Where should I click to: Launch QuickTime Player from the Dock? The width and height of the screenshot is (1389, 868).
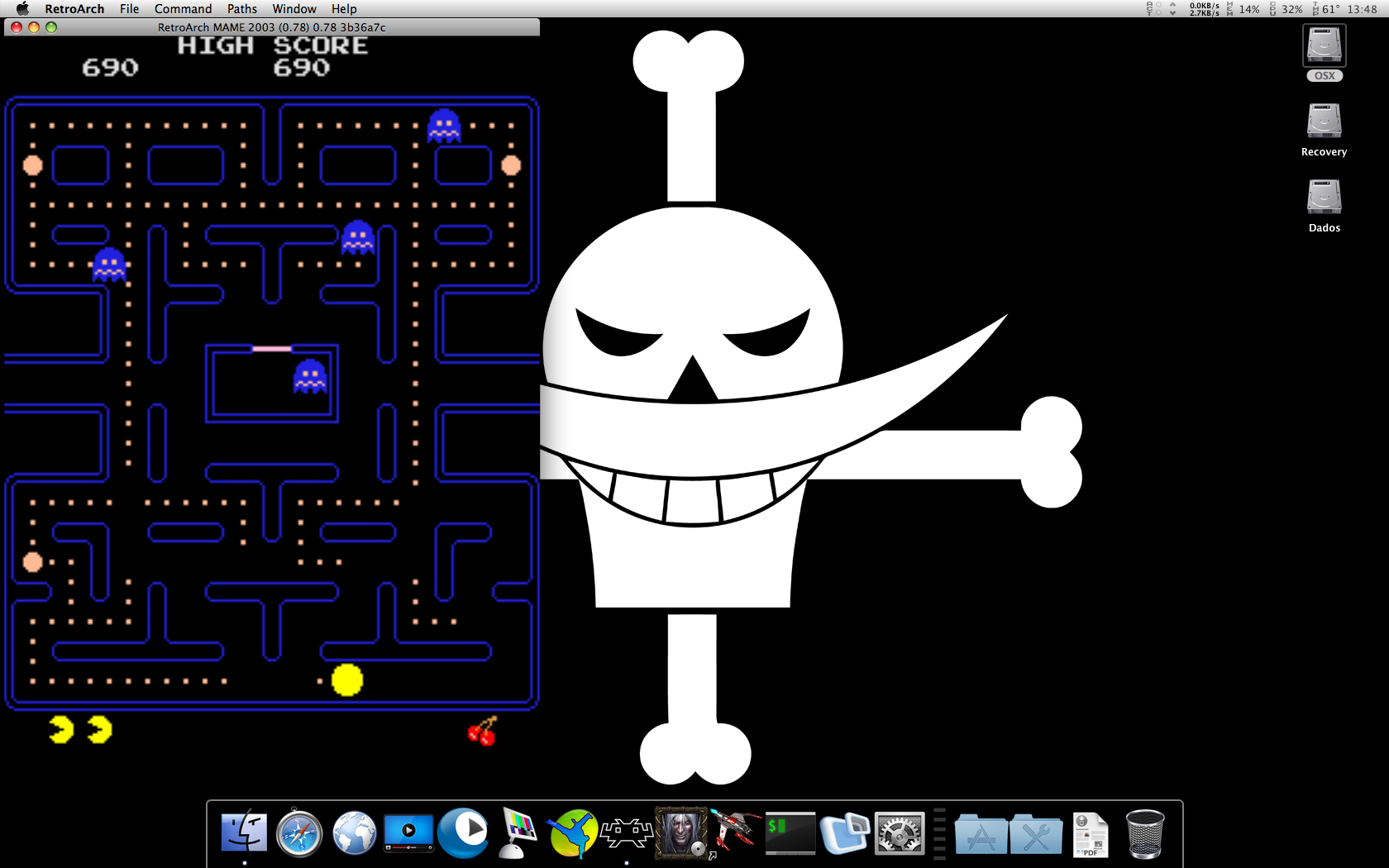(463, 833)
